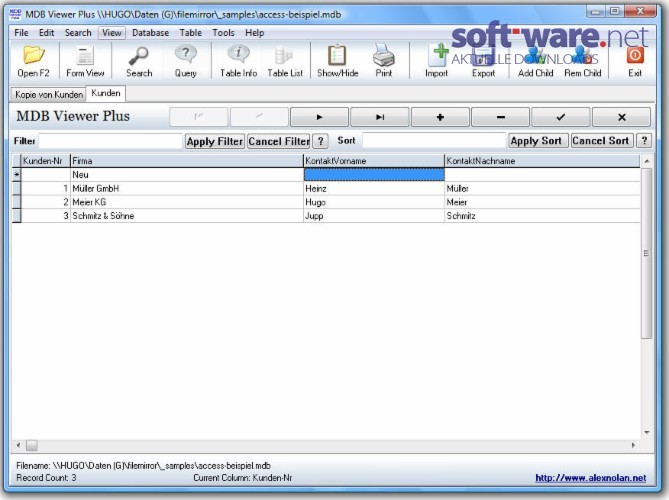Click the Apply Sort button
669x500 pixels.
click(536, 141)
